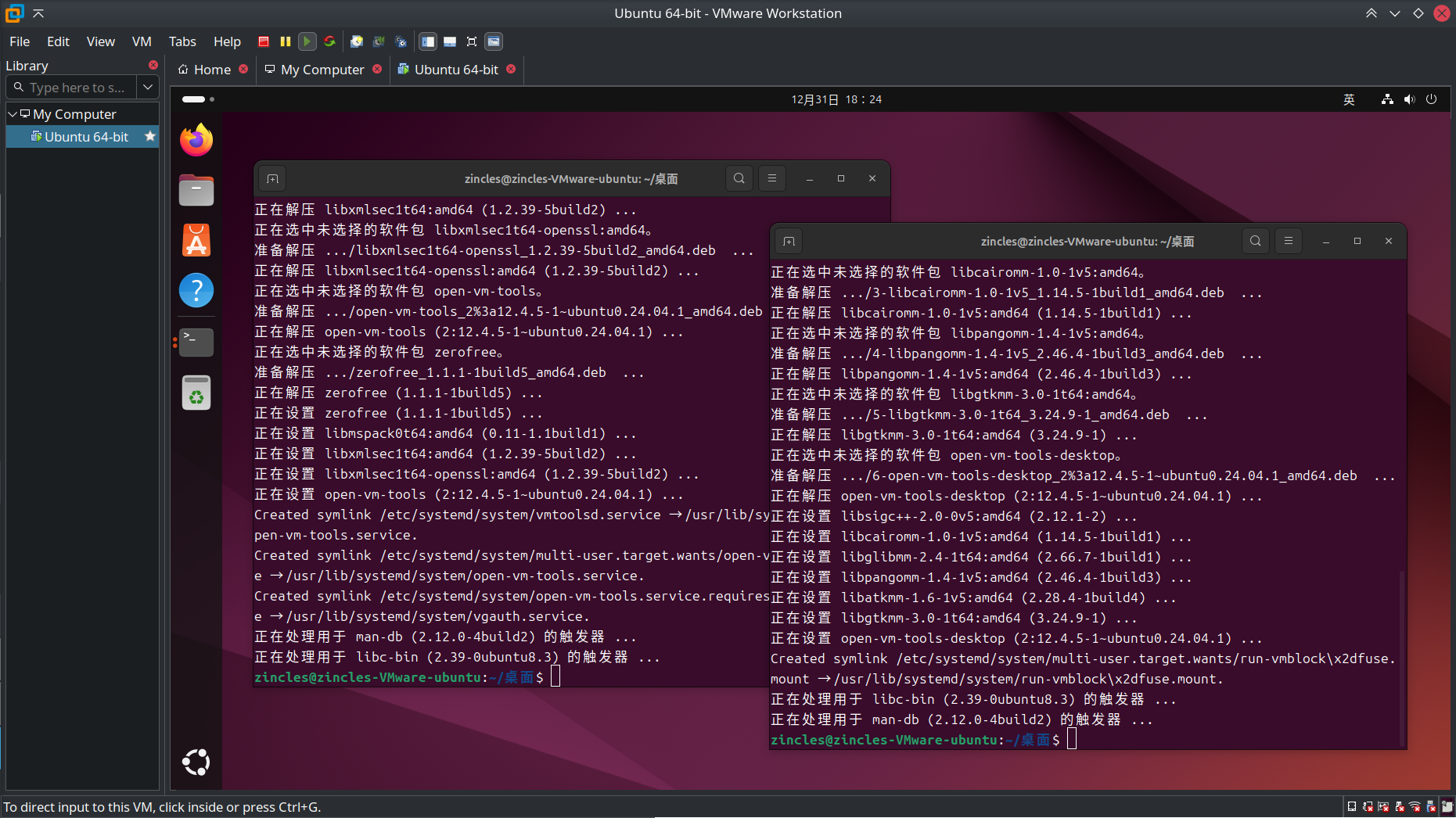1456x818 pixels.
Task: Toggle the thumbnail bar view icon
Action: [x=450, y=41]
